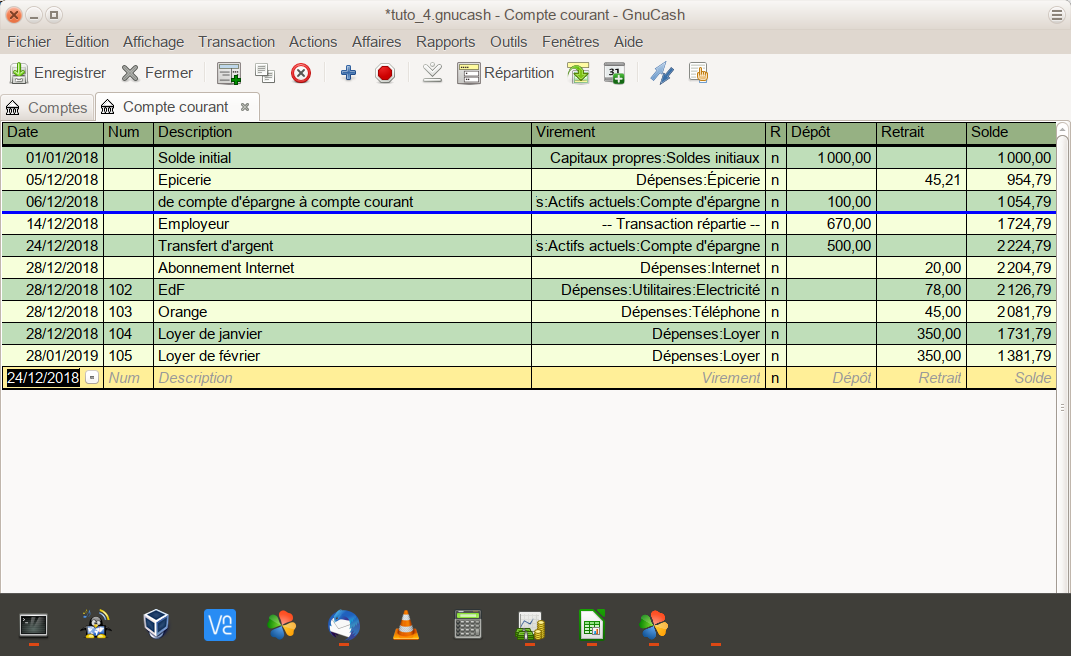Screen dimensions: 1071x656
Task: Duplicate the transaction with copy icon
Action: (x=265, y=73)
